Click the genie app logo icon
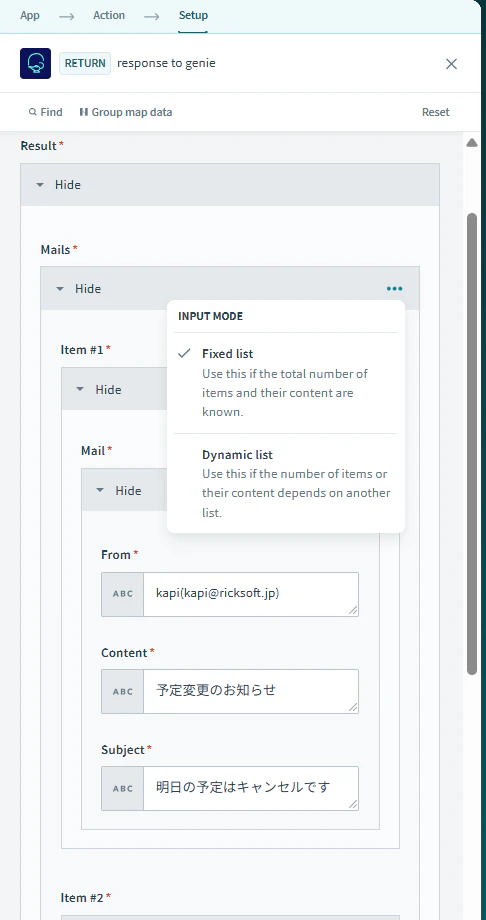486x920 pixels. tap(35, 63)
